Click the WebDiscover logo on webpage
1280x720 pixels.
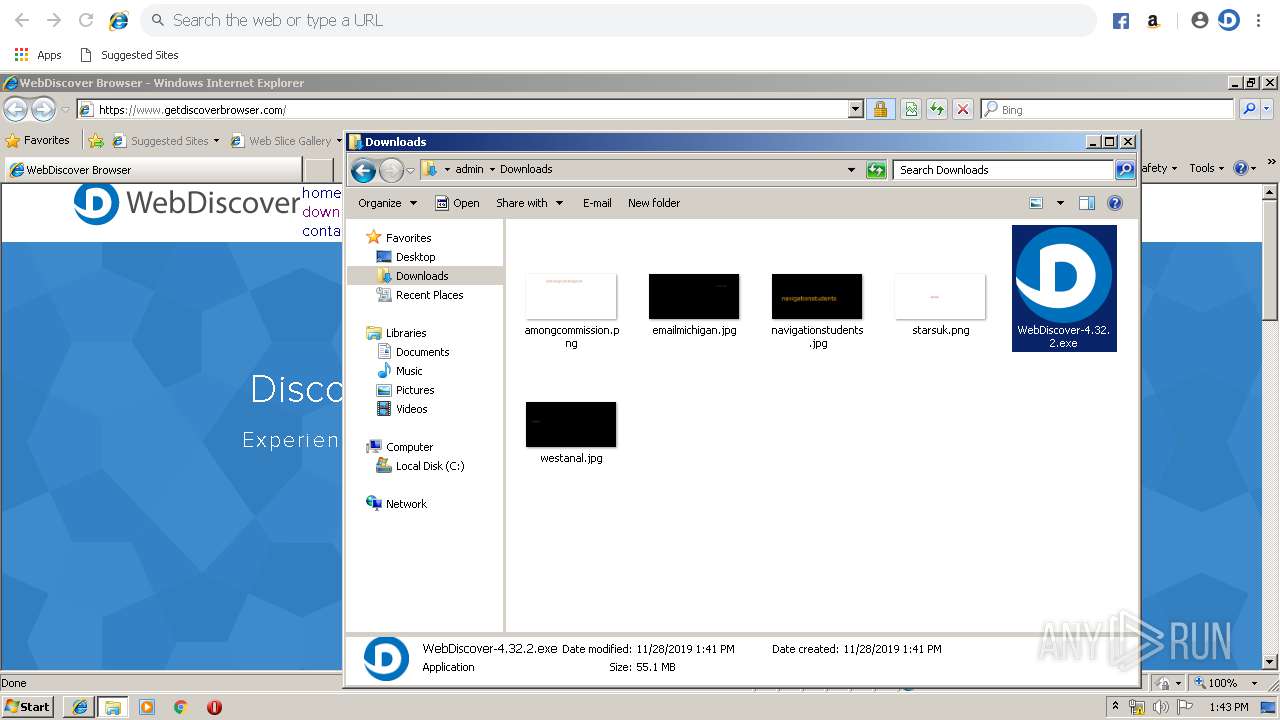click(186, 203)
